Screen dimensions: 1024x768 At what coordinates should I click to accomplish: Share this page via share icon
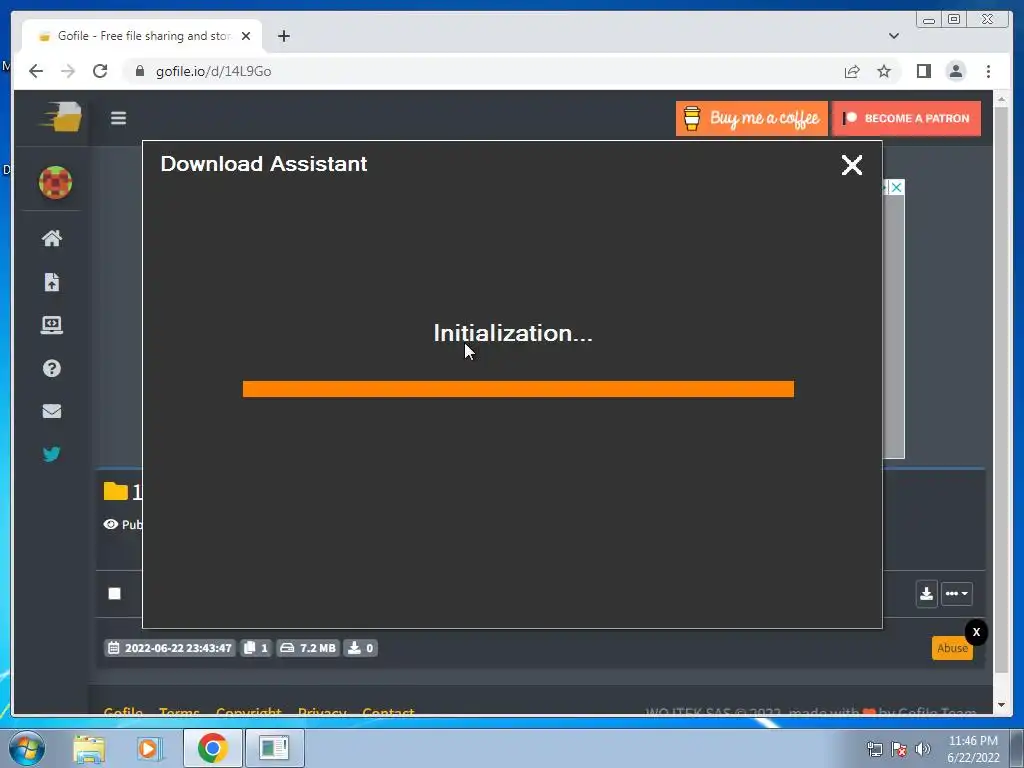pyautogui.click(x=852, y=71)
